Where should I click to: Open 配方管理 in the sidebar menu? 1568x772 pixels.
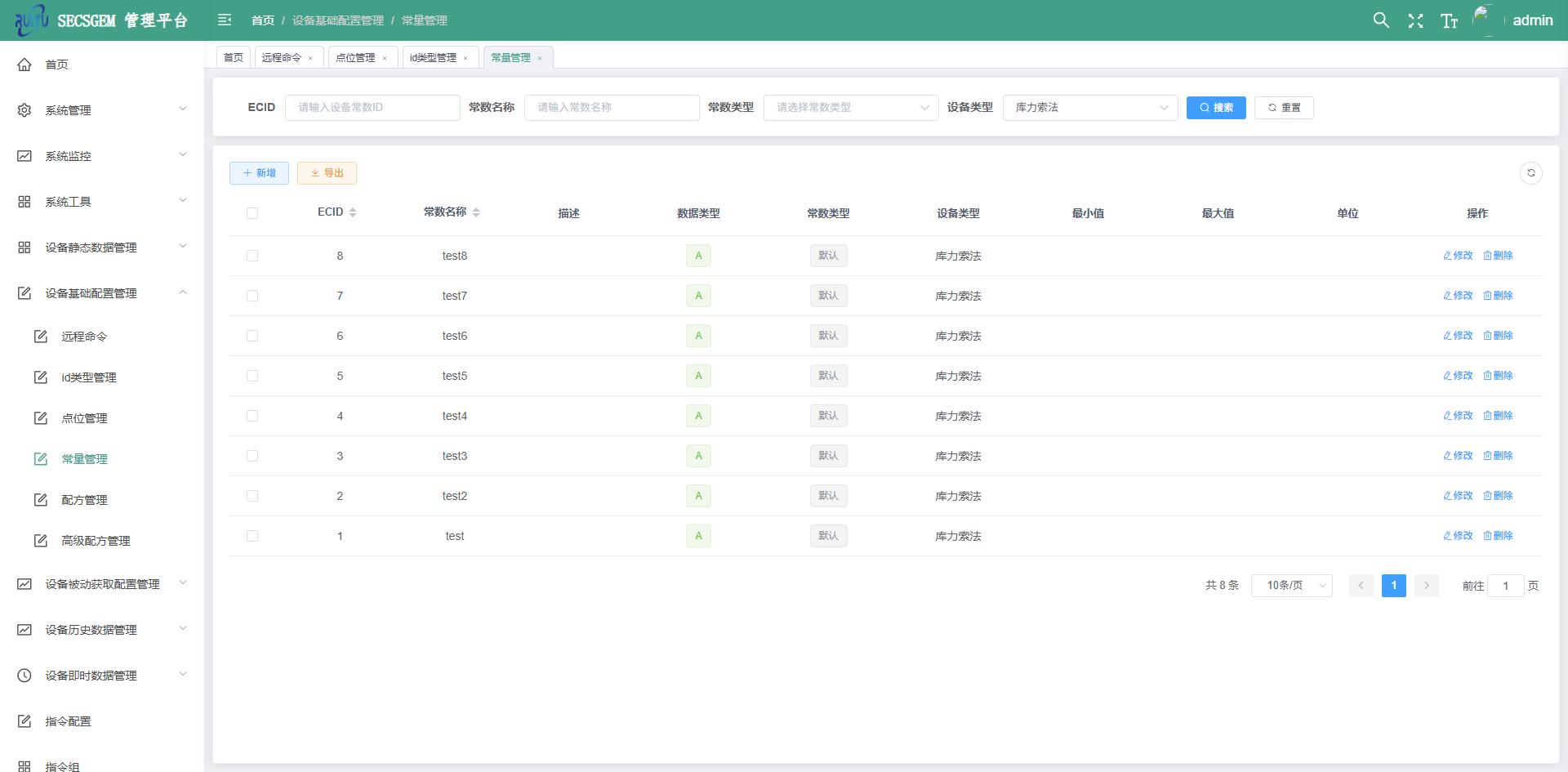pos(84,500)
